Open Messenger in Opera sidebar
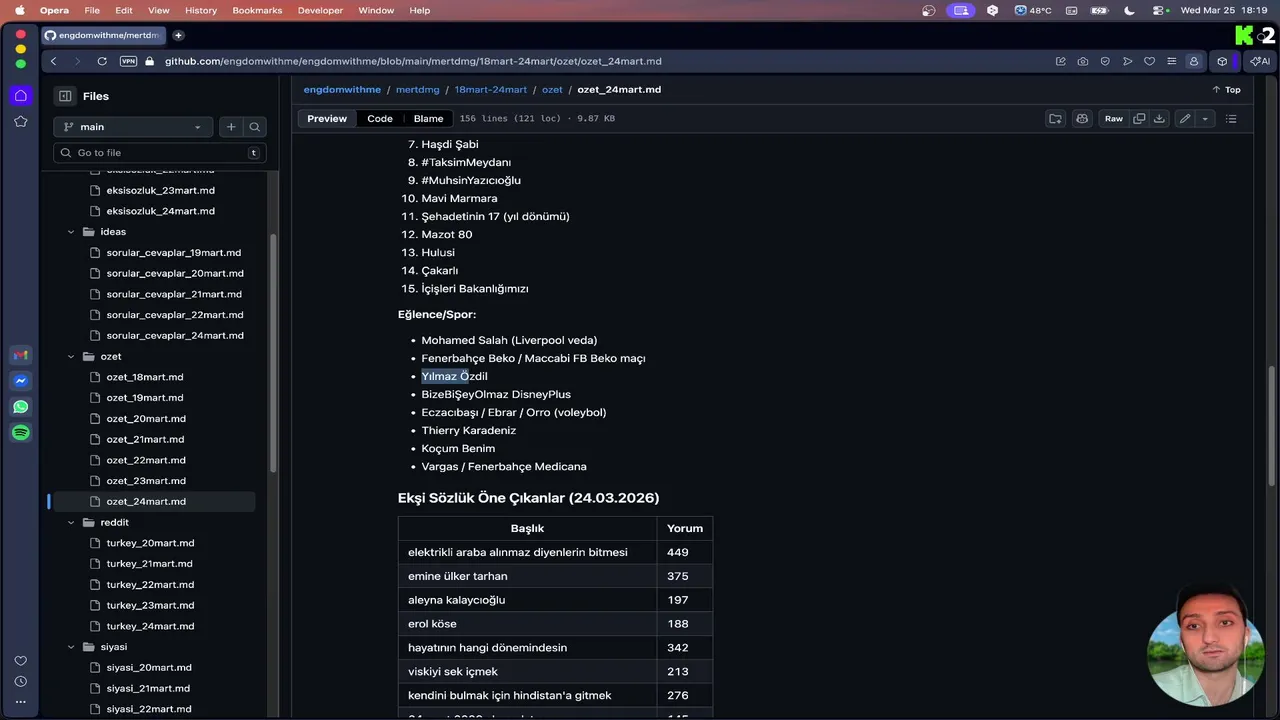The width and height of the screenshot is (1280, 720). 20,381
